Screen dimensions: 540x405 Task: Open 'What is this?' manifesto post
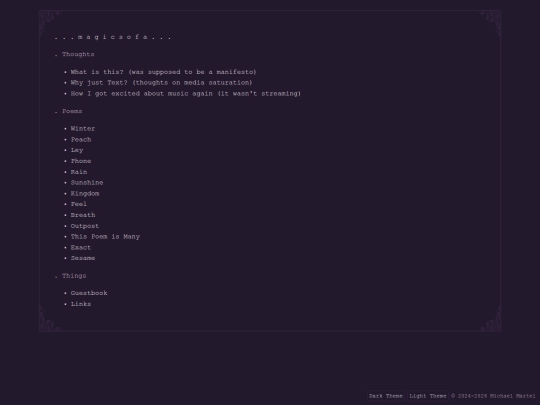(164, 72)
